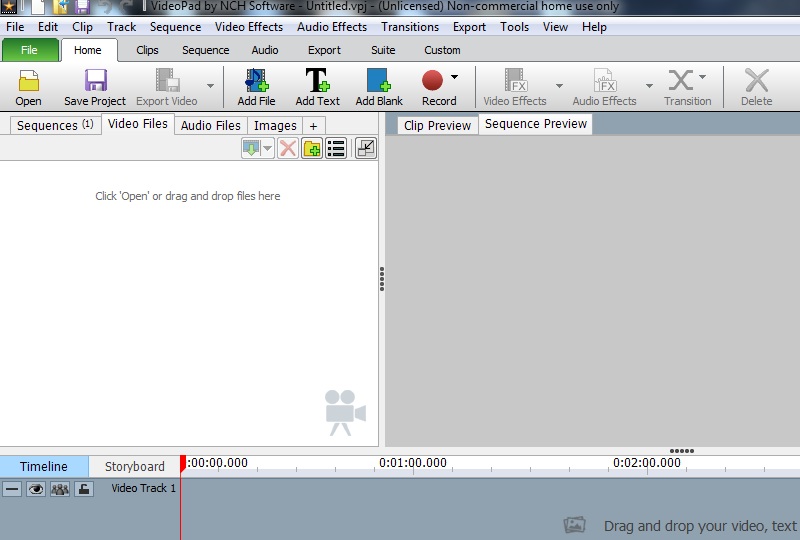Select the Audio Files bin tab

(211, 125)
